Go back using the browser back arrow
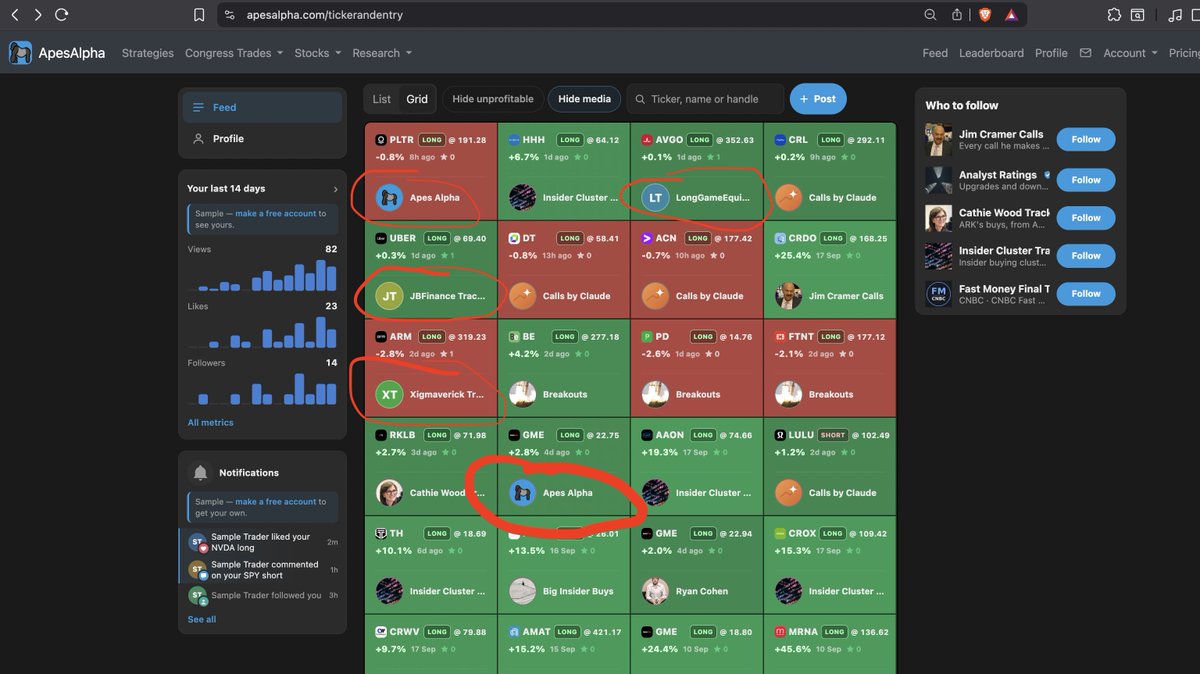1200x674 pixels. click(14, 15)
